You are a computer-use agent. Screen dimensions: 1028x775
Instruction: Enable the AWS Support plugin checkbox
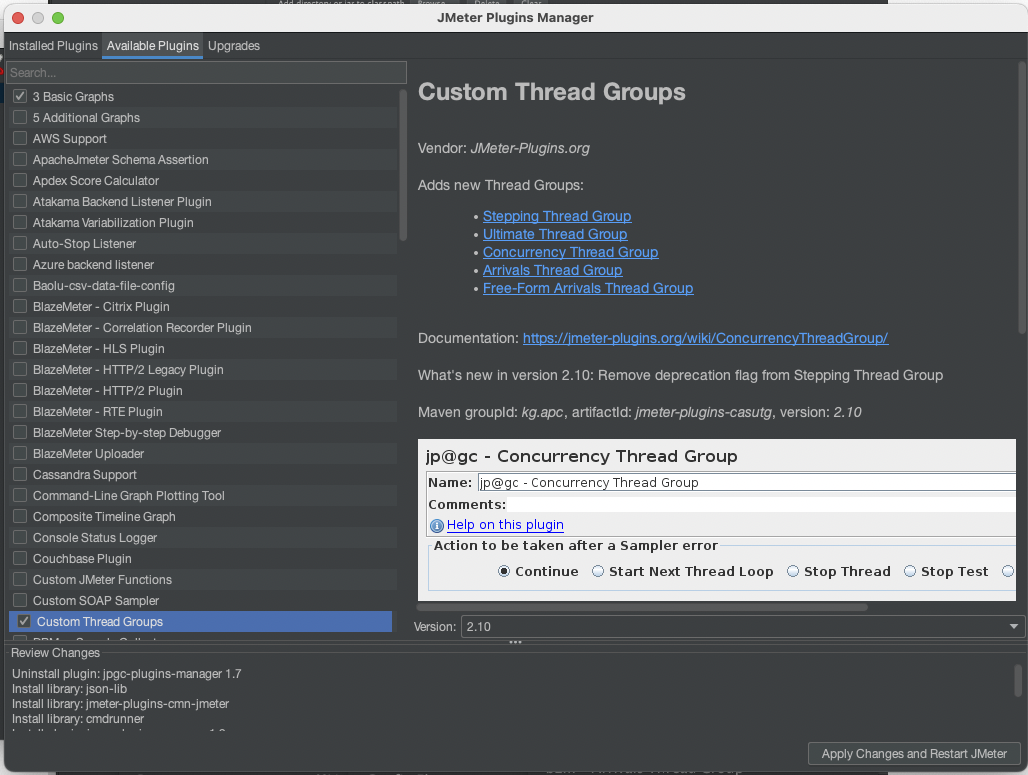click(x=20, y=138)
